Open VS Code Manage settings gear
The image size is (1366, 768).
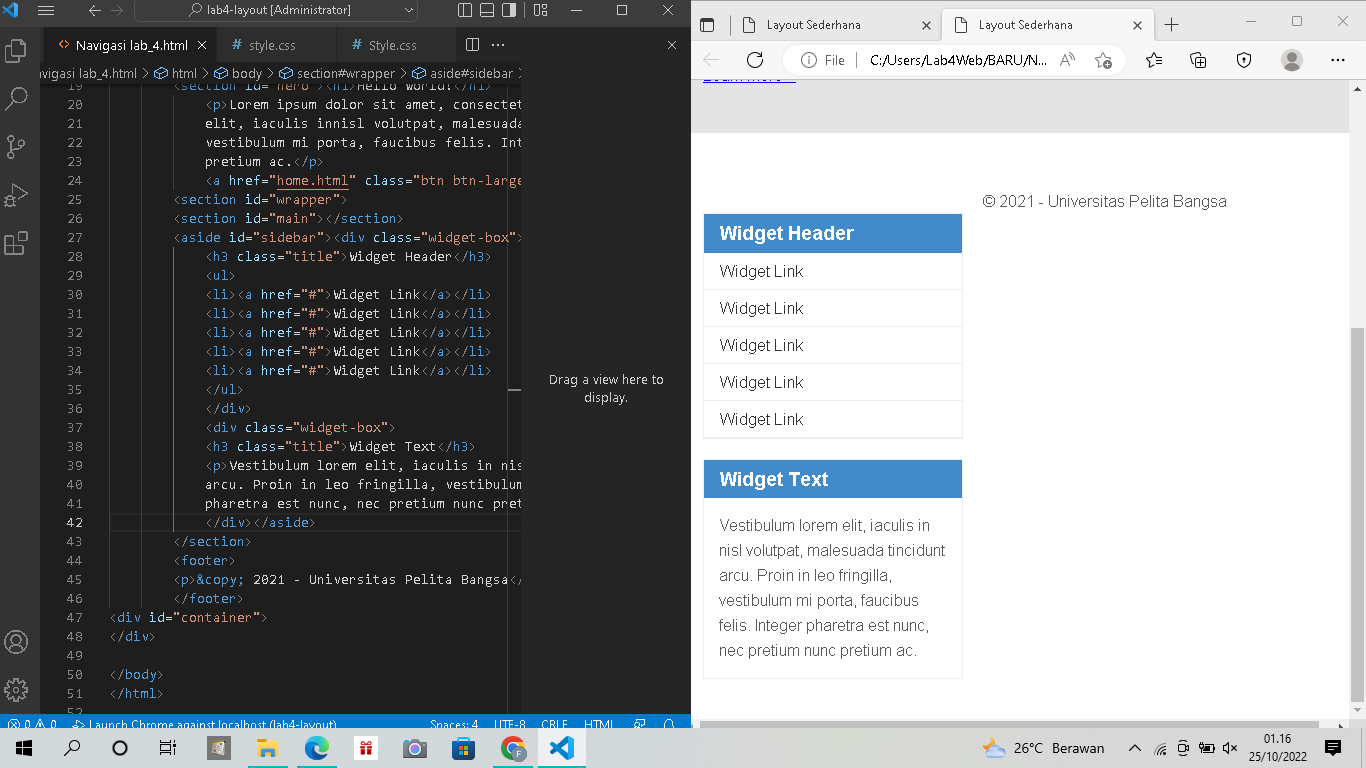click(x=16, y=690)
